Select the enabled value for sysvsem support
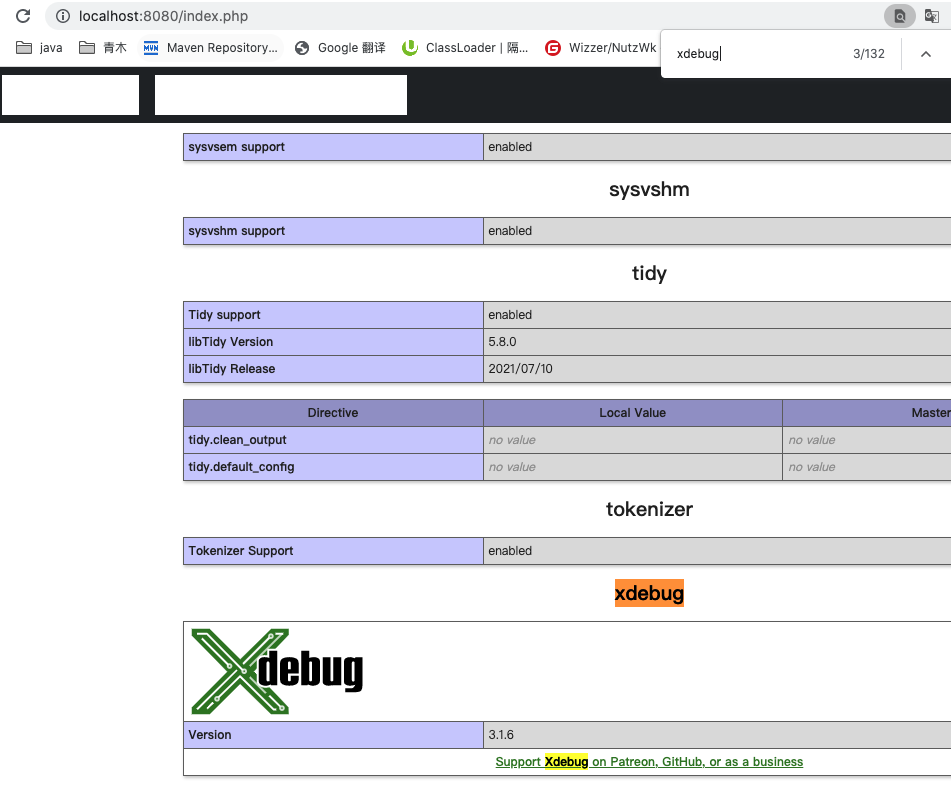This screenshot has width=951, height=788. point(510,147)
